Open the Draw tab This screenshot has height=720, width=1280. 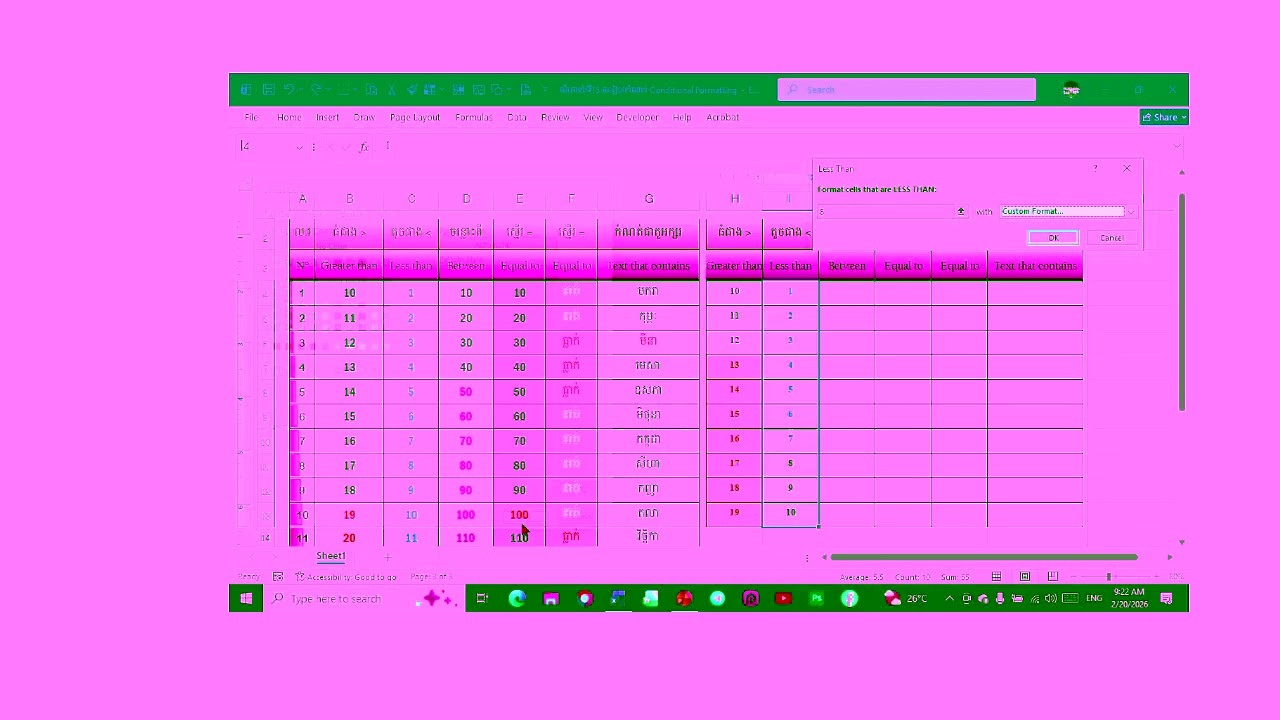364,117
